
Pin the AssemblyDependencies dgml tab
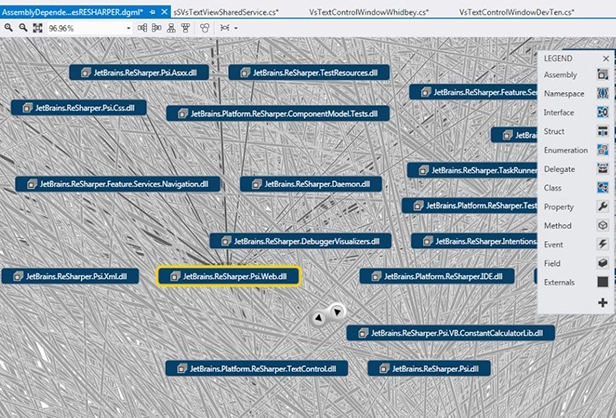click(x=152, y=12)
